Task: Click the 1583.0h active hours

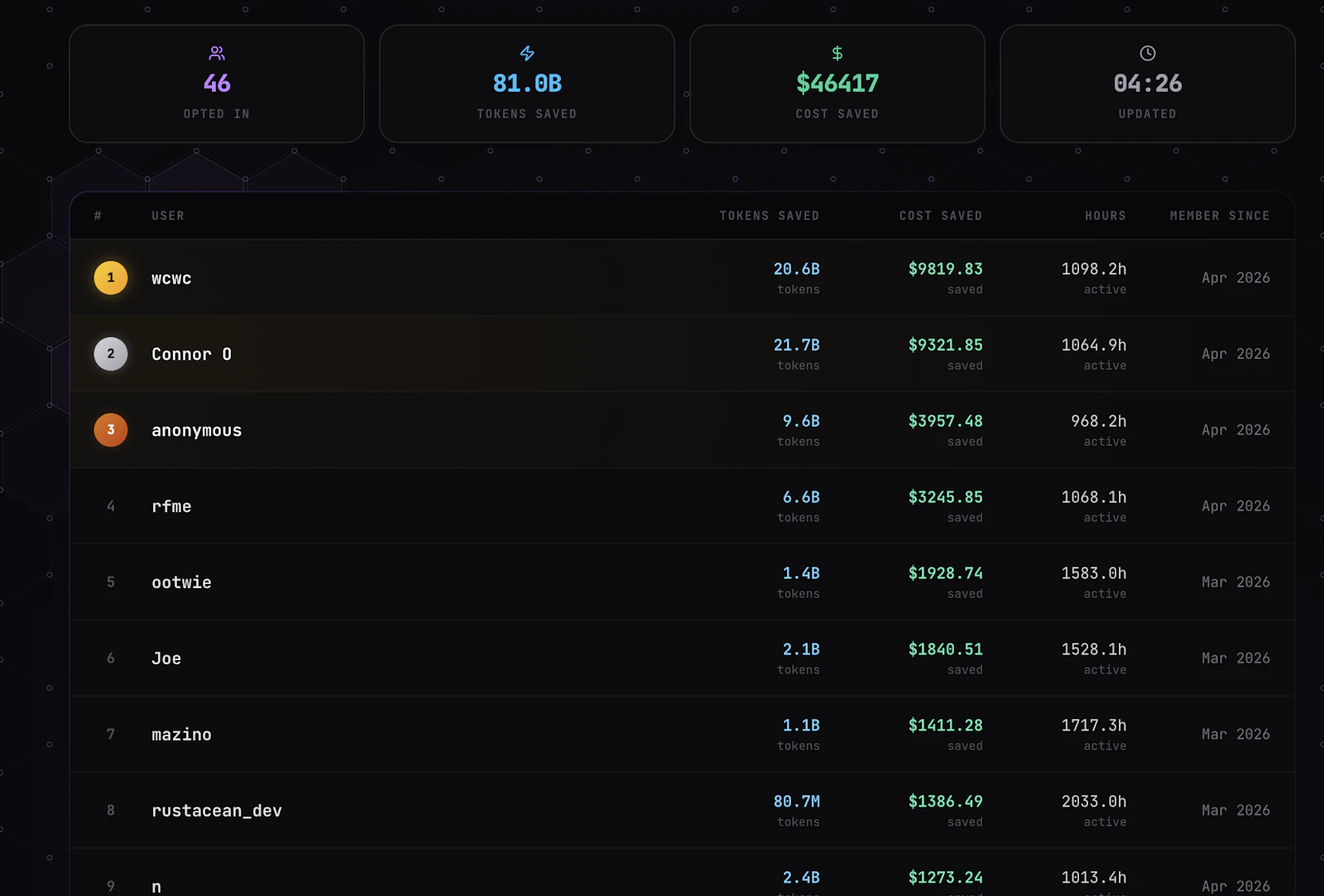Action: pyautogui.click(x=1094, y=573)
